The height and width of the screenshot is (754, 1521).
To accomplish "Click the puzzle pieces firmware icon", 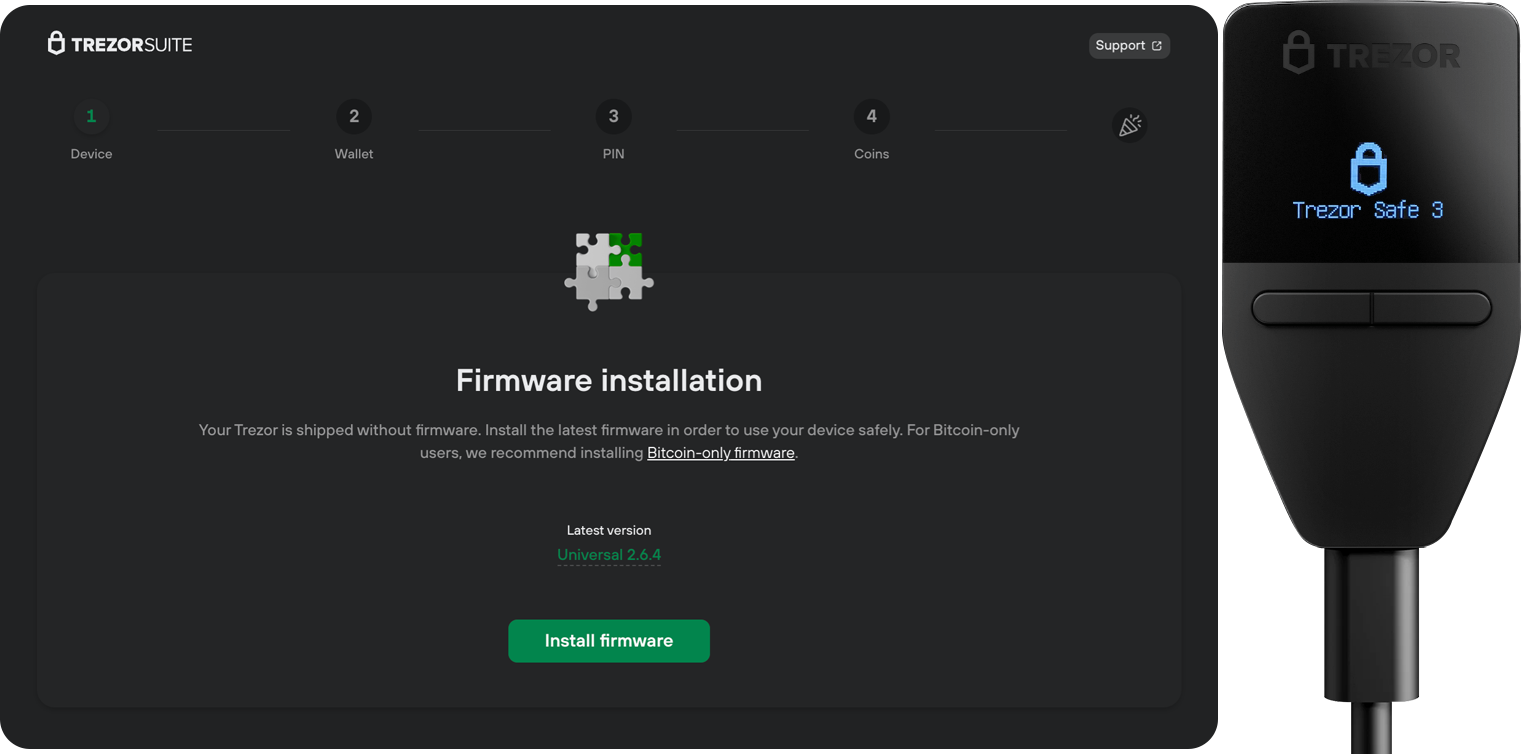I will point(609,271).
